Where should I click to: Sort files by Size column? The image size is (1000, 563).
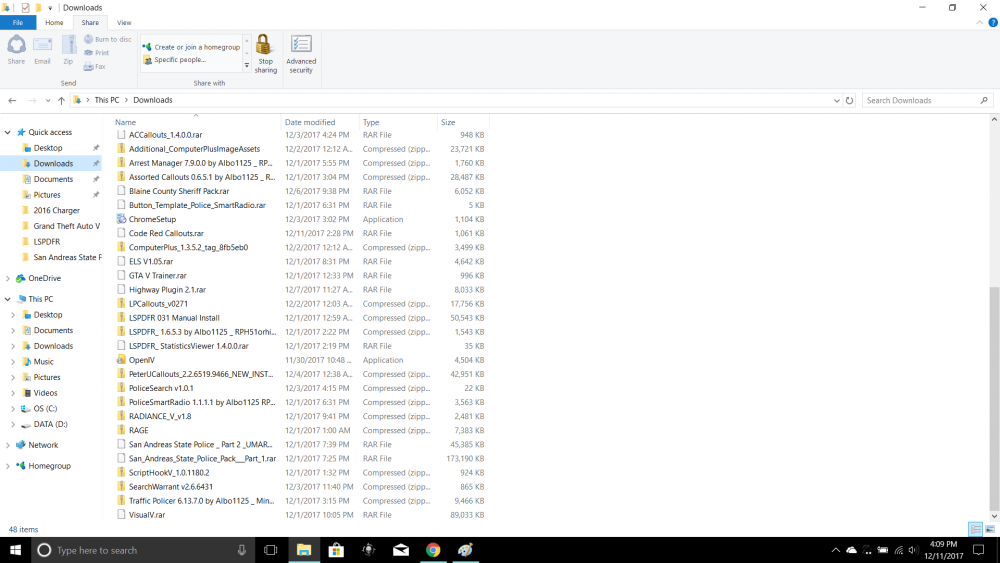(463, 122)
